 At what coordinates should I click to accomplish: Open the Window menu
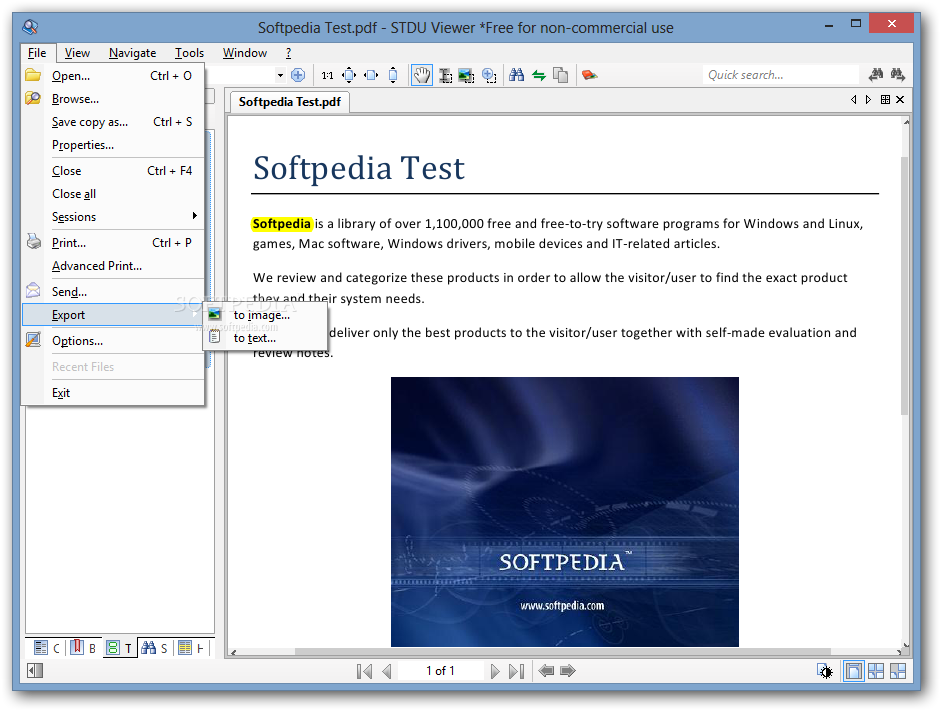pyautogui.click(x=245, y=53)
